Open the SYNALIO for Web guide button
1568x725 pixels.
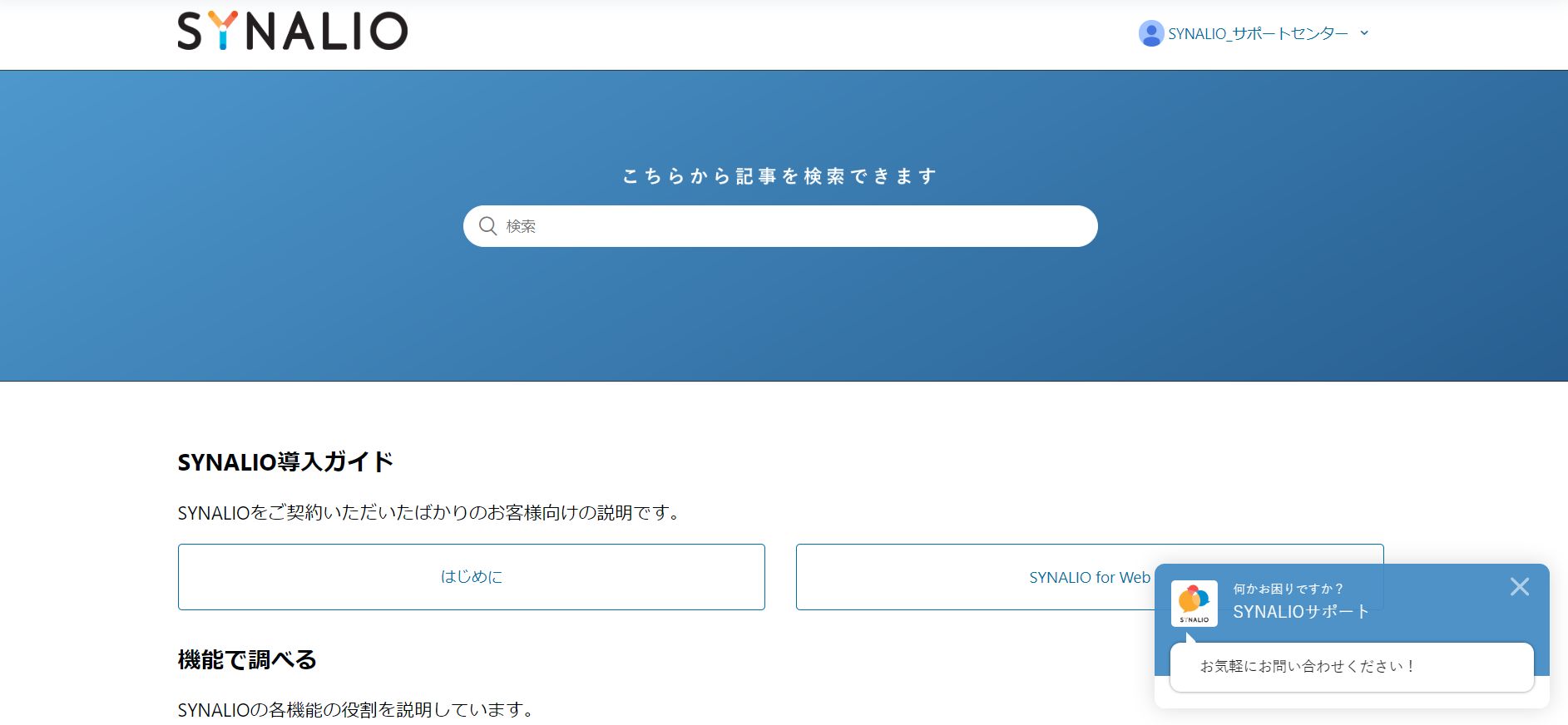[x=1090, y=577]
